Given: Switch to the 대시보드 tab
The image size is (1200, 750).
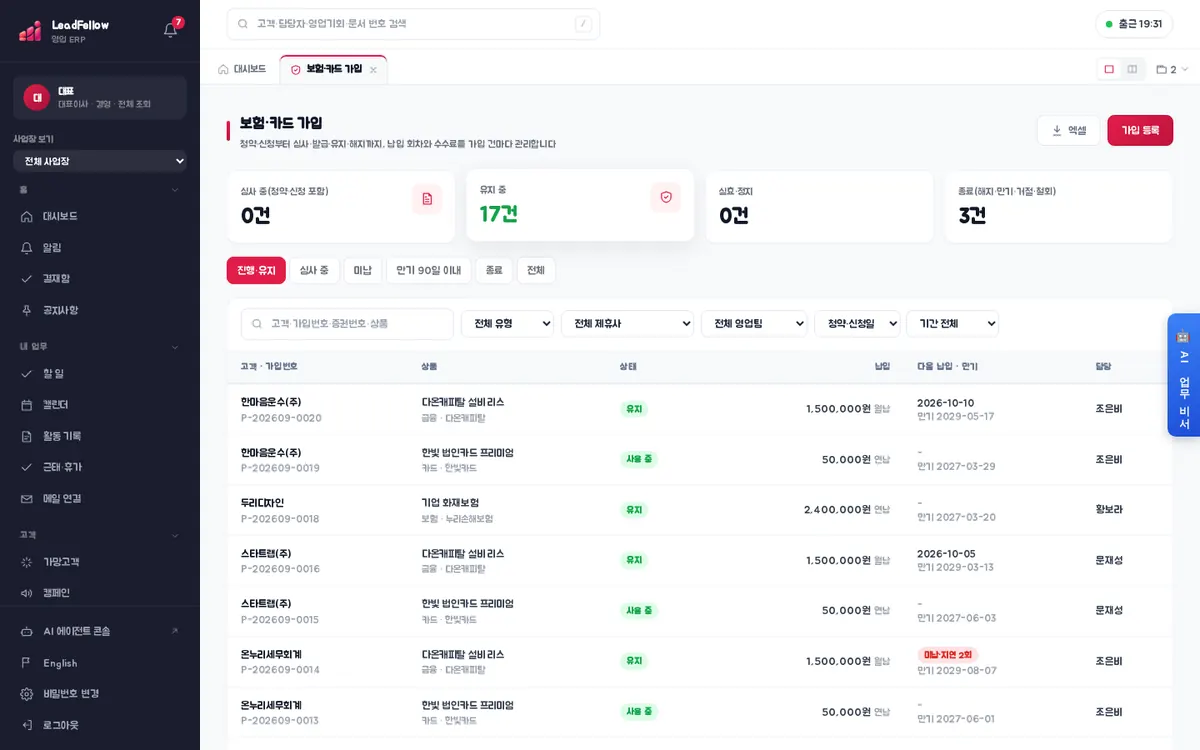Looking at the screenshot, I should click(x=242, y=69).
